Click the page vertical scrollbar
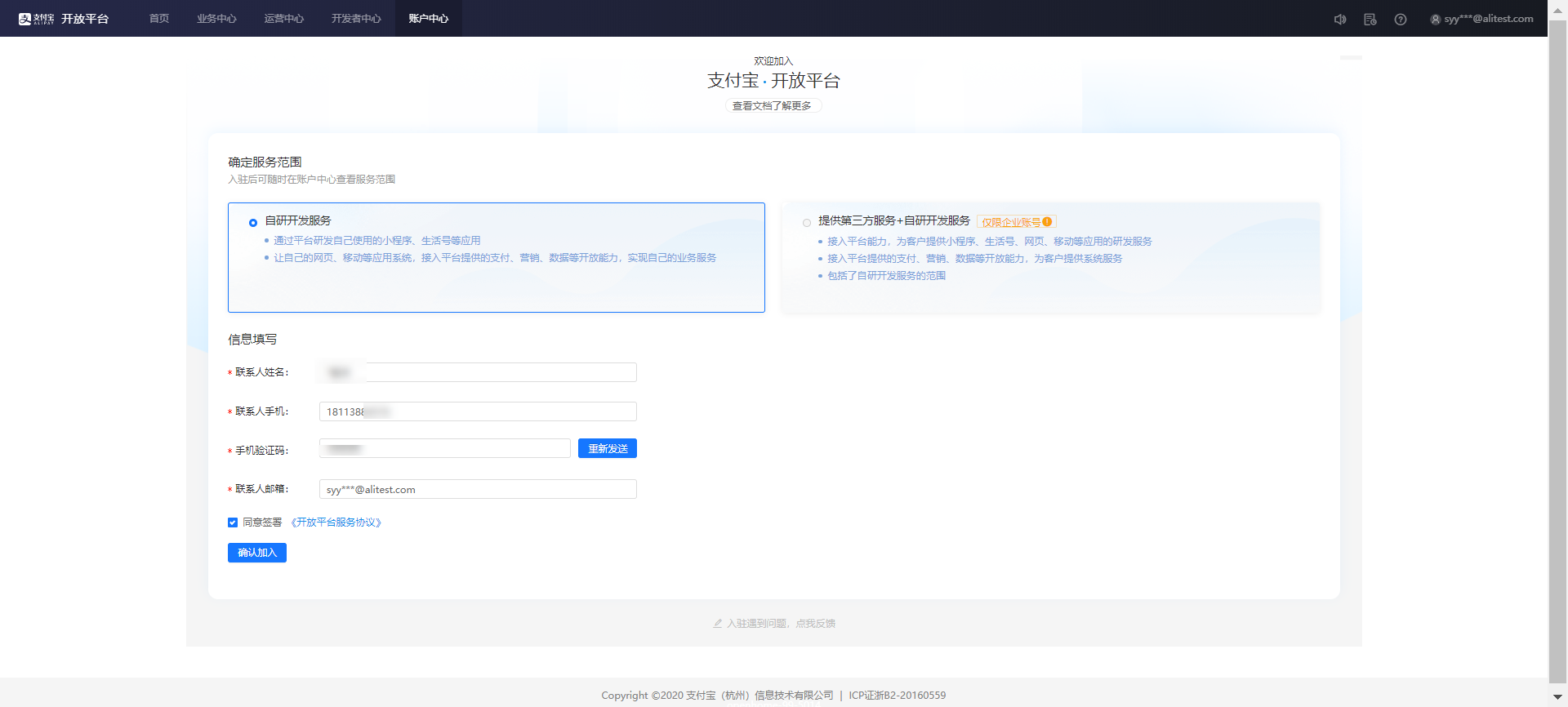1568x707 pixels. coord(1557,351)
